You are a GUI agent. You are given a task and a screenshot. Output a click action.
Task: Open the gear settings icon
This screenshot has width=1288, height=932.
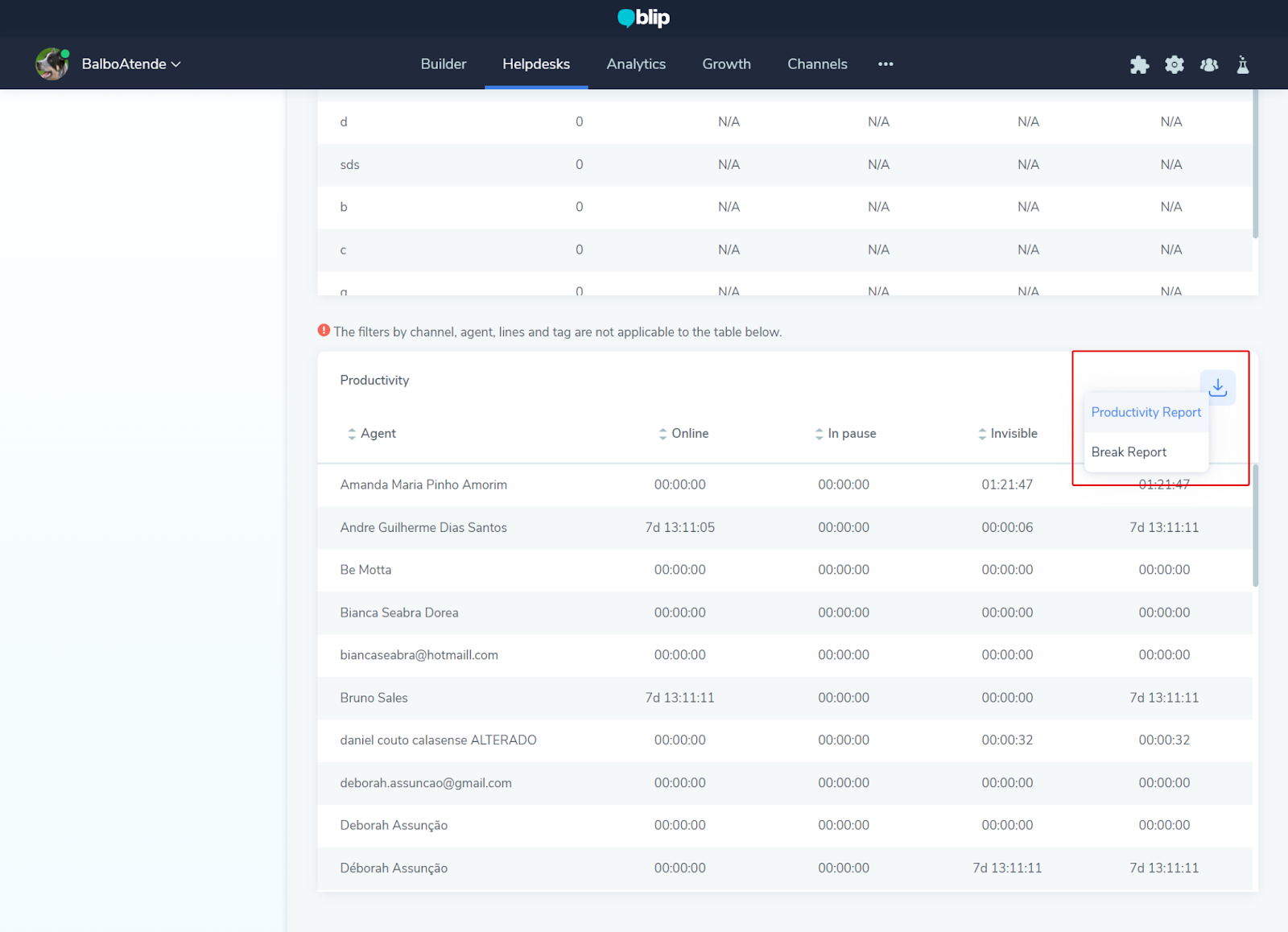point(1174,65)
